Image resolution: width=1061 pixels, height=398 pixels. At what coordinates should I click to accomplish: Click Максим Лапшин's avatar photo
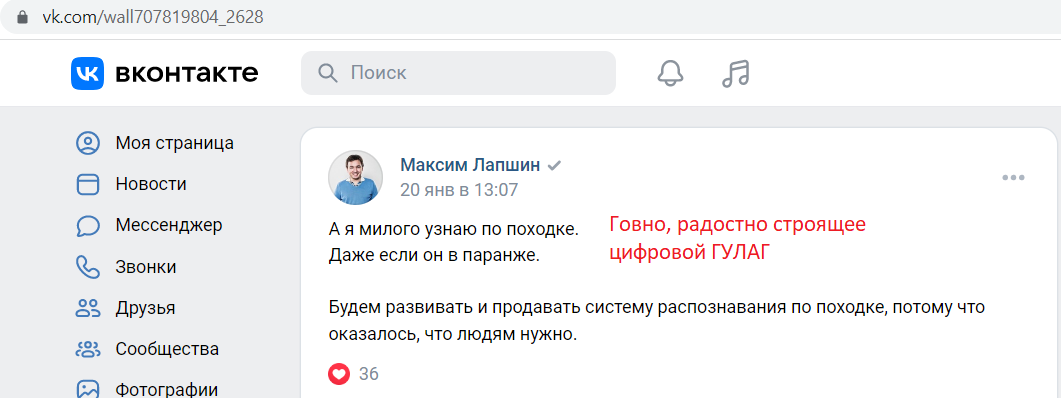pos(355,177)
